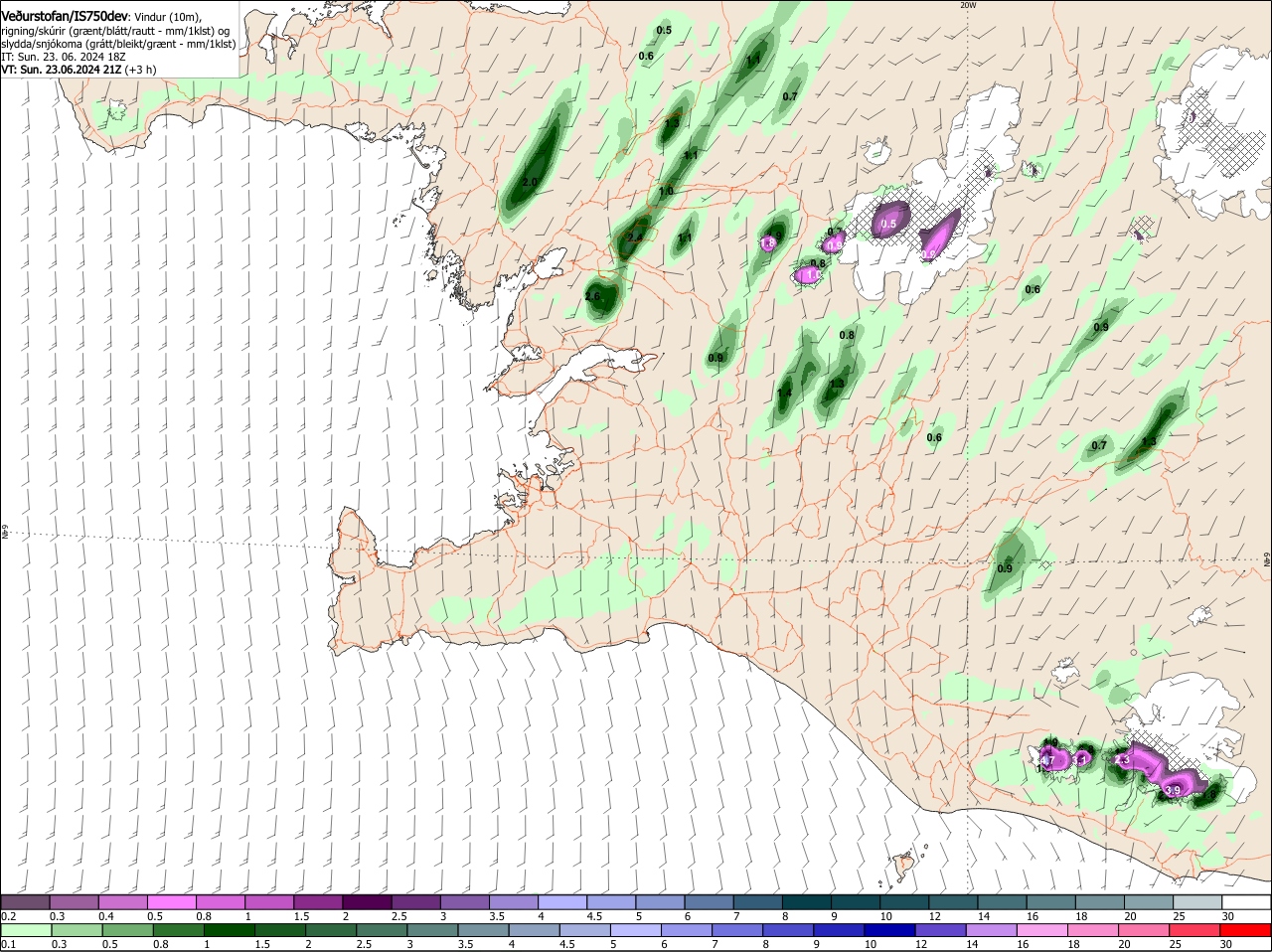Screen dimensions: 1272x952
Task: Click the white 0.5 label on the purple snow patch
Action: 888,224
